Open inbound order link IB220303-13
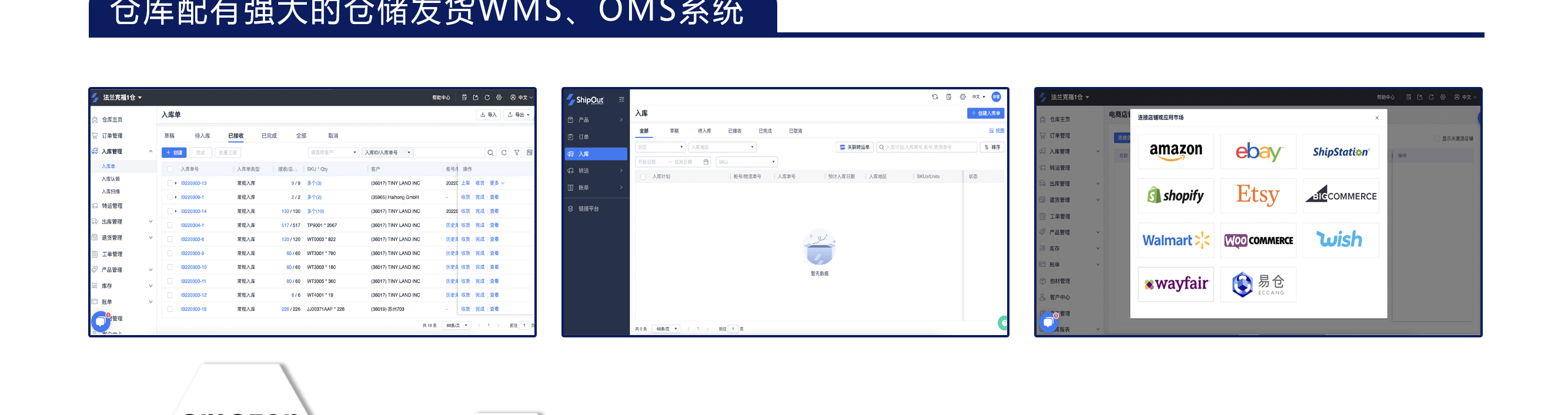 [x=193, y=183]
